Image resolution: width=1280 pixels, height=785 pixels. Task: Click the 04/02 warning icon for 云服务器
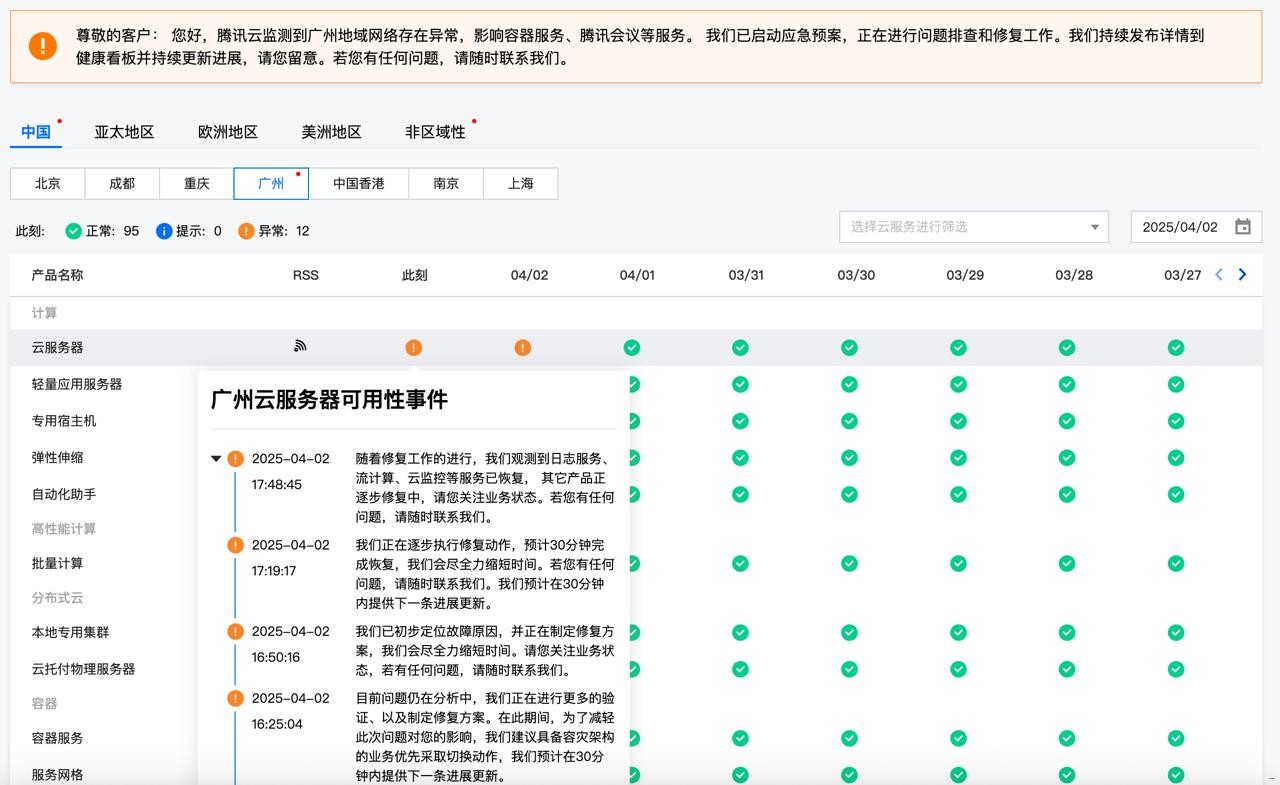(522, 348)
